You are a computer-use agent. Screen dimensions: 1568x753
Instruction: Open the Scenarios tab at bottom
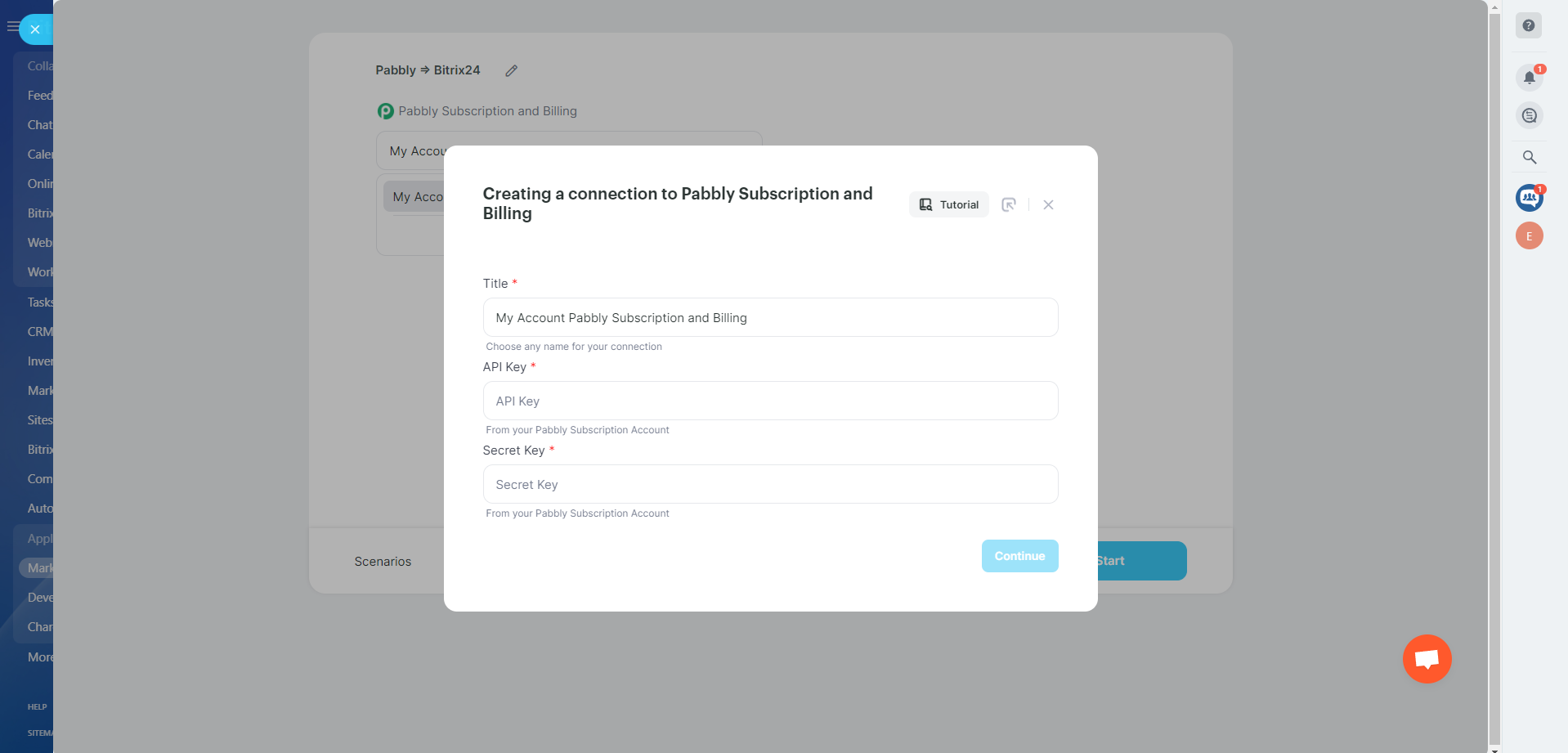tap(383, 562)
